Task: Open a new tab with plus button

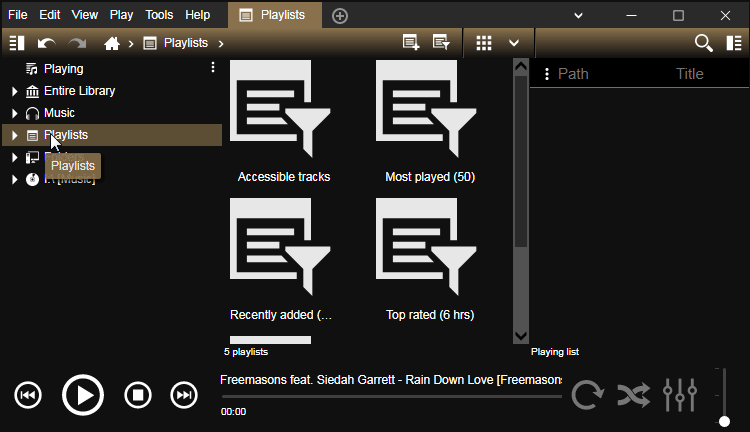Action: pyautogui.click(x=340, y=15)
